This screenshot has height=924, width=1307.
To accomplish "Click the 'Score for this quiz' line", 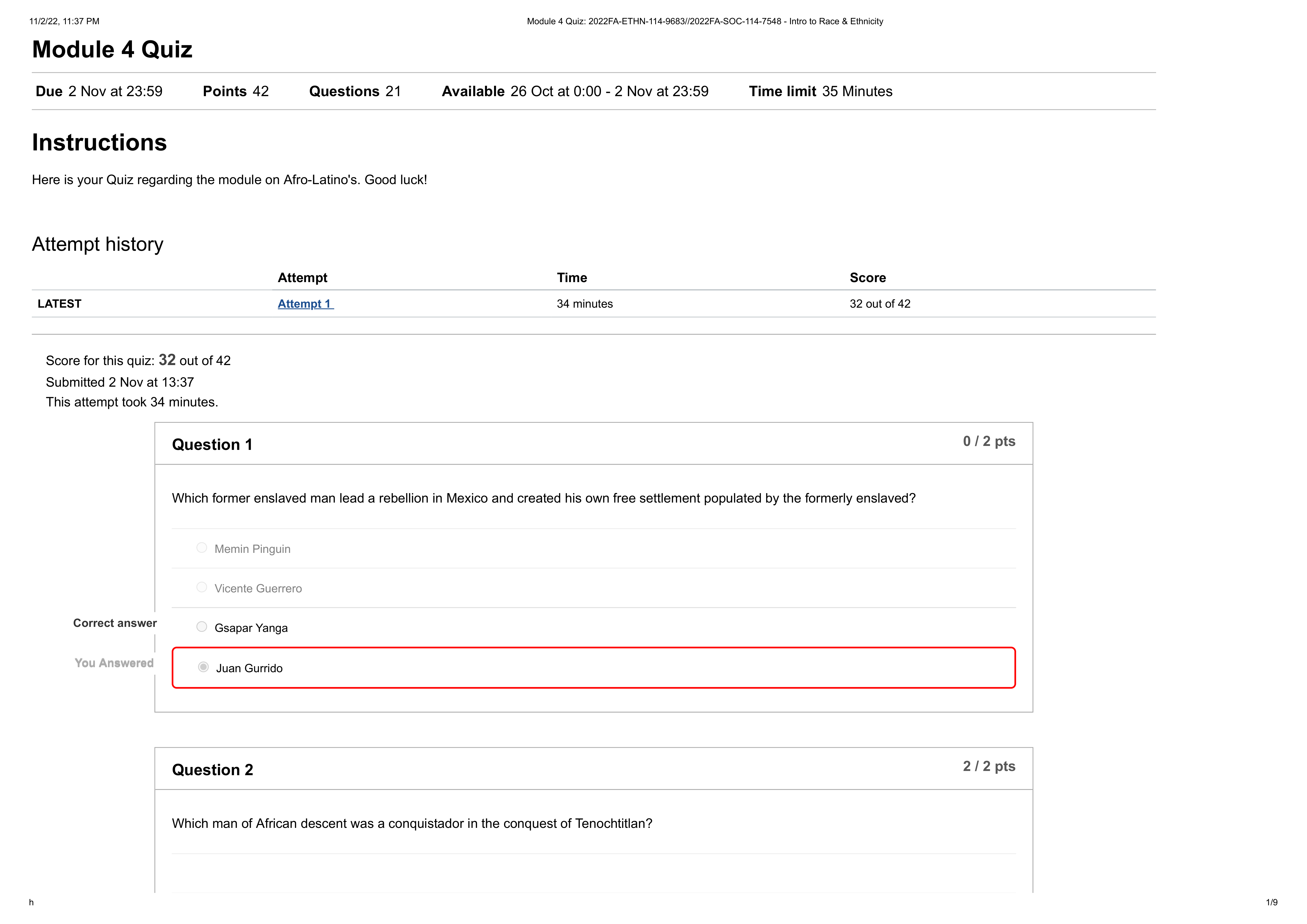I will coord(138,360).
